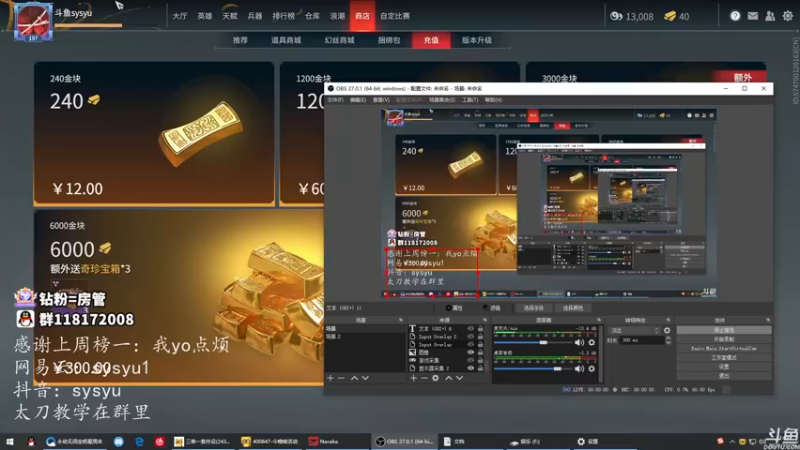Click the game help question mark icon
Screen dimensions: 800x450
[735, 16]
